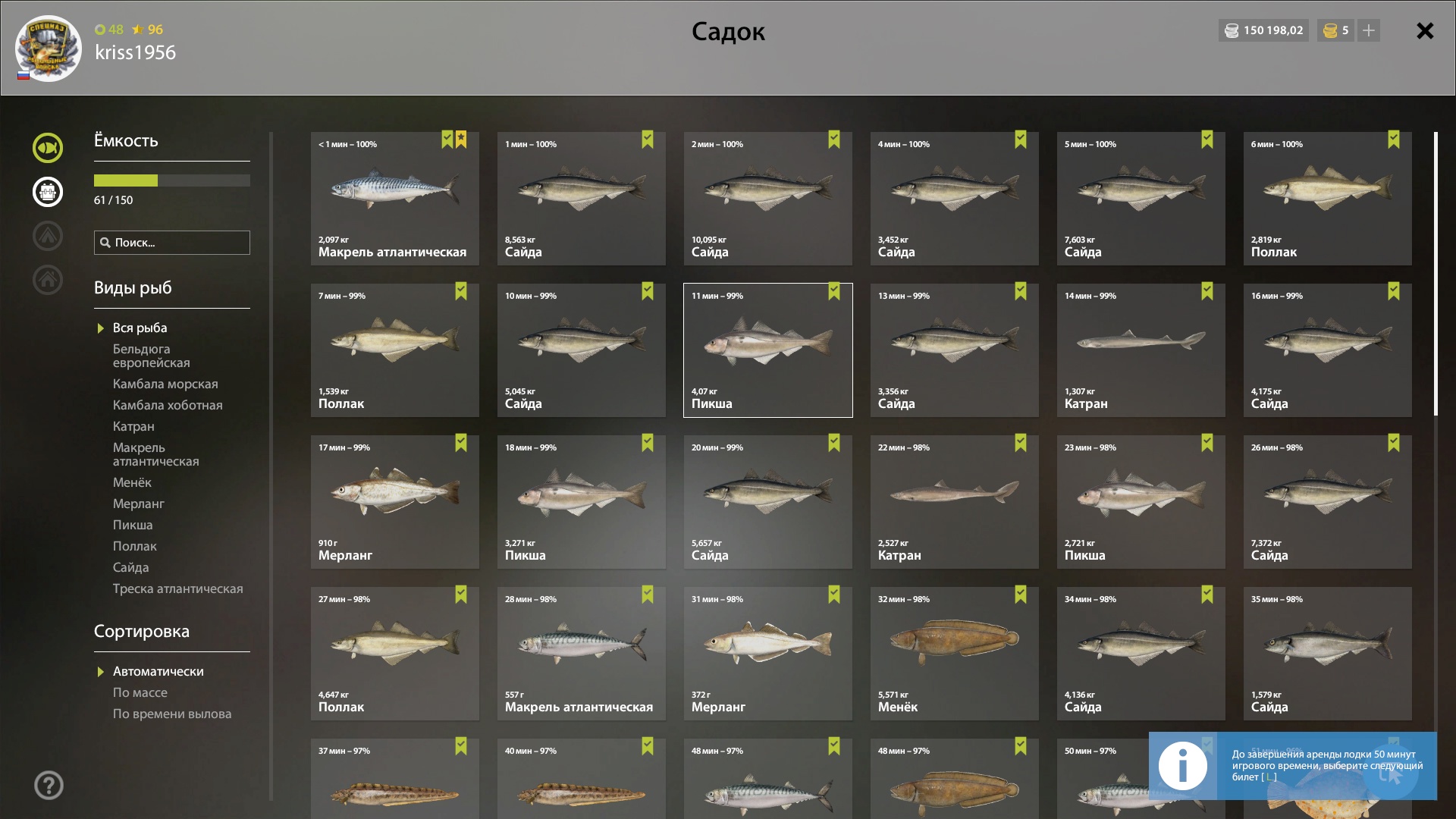Toggle the bookmark flag on Катран 1,307 кг
This screenshot has width=1456, height=819.
tap(1207, 291)
